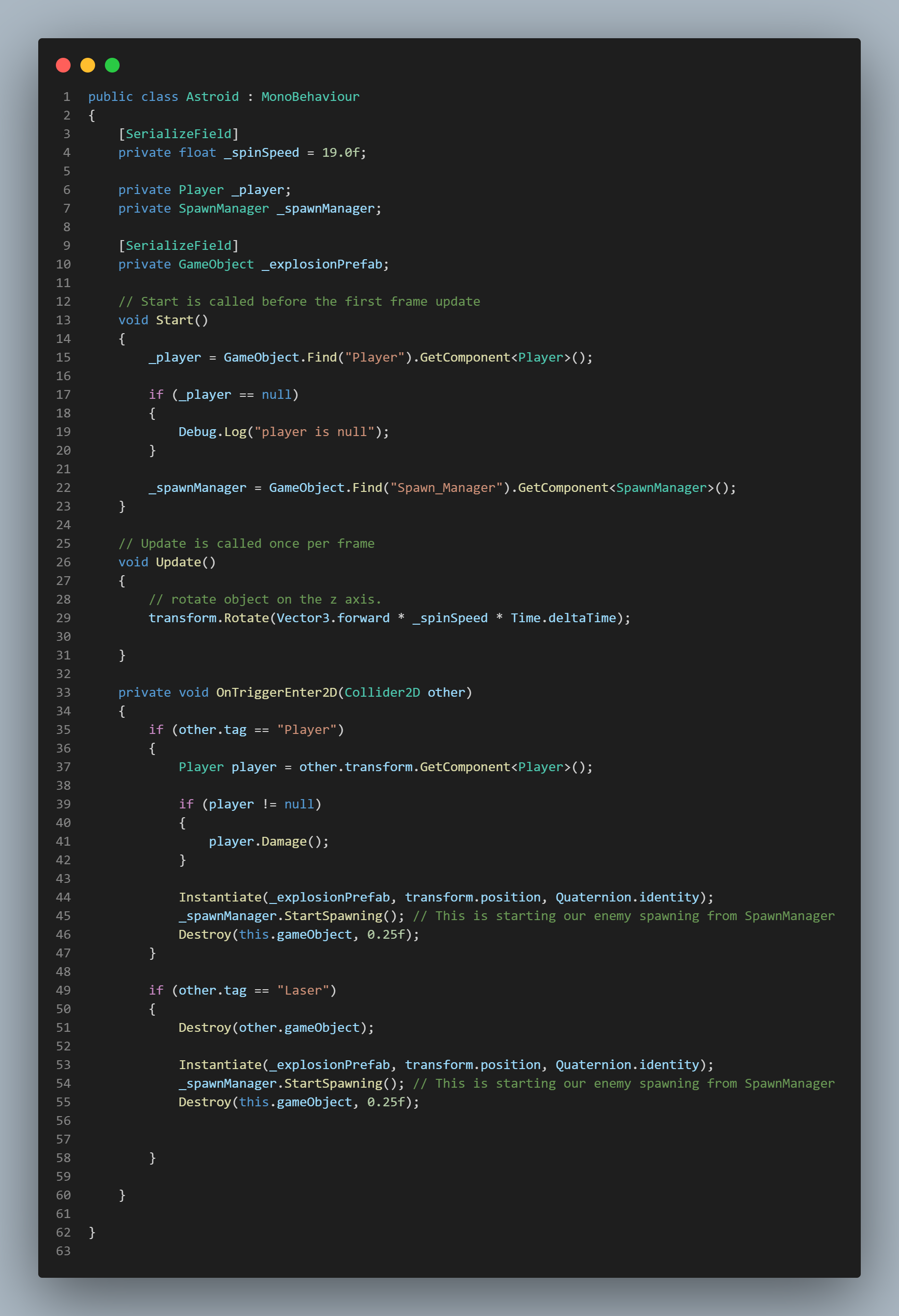Click player.Damage() call

click(x=269, y=842)
